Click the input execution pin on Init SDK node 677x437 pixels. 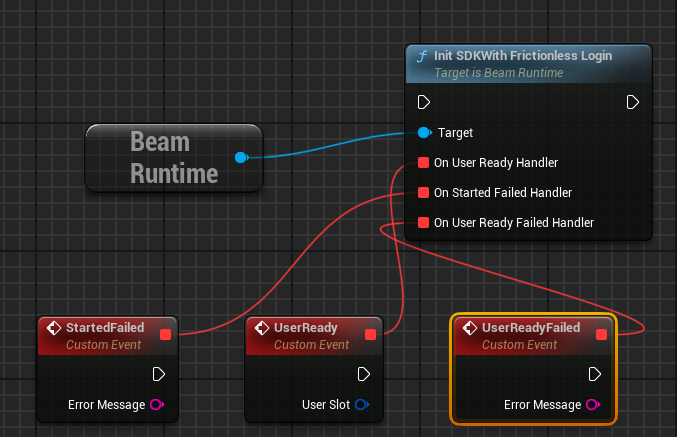(424, 102)
